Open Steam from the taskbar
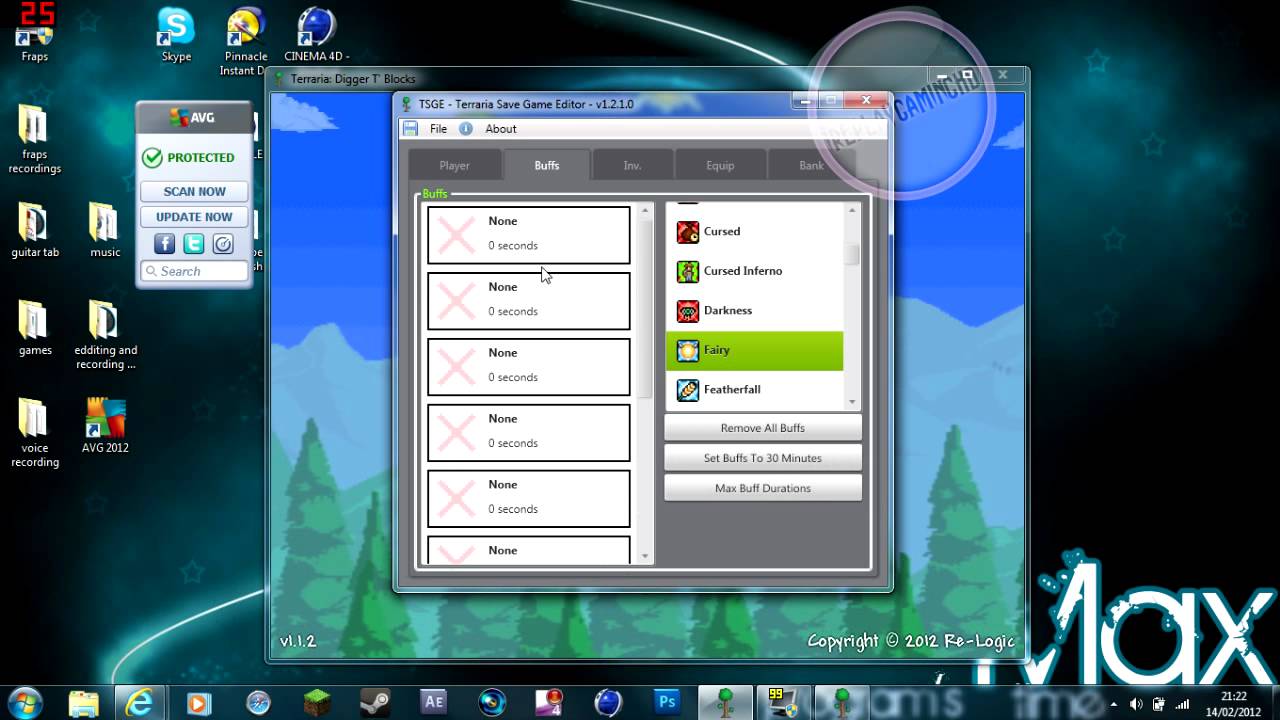The height and width of the screenshot is (720, 1280). click(374, 702)
